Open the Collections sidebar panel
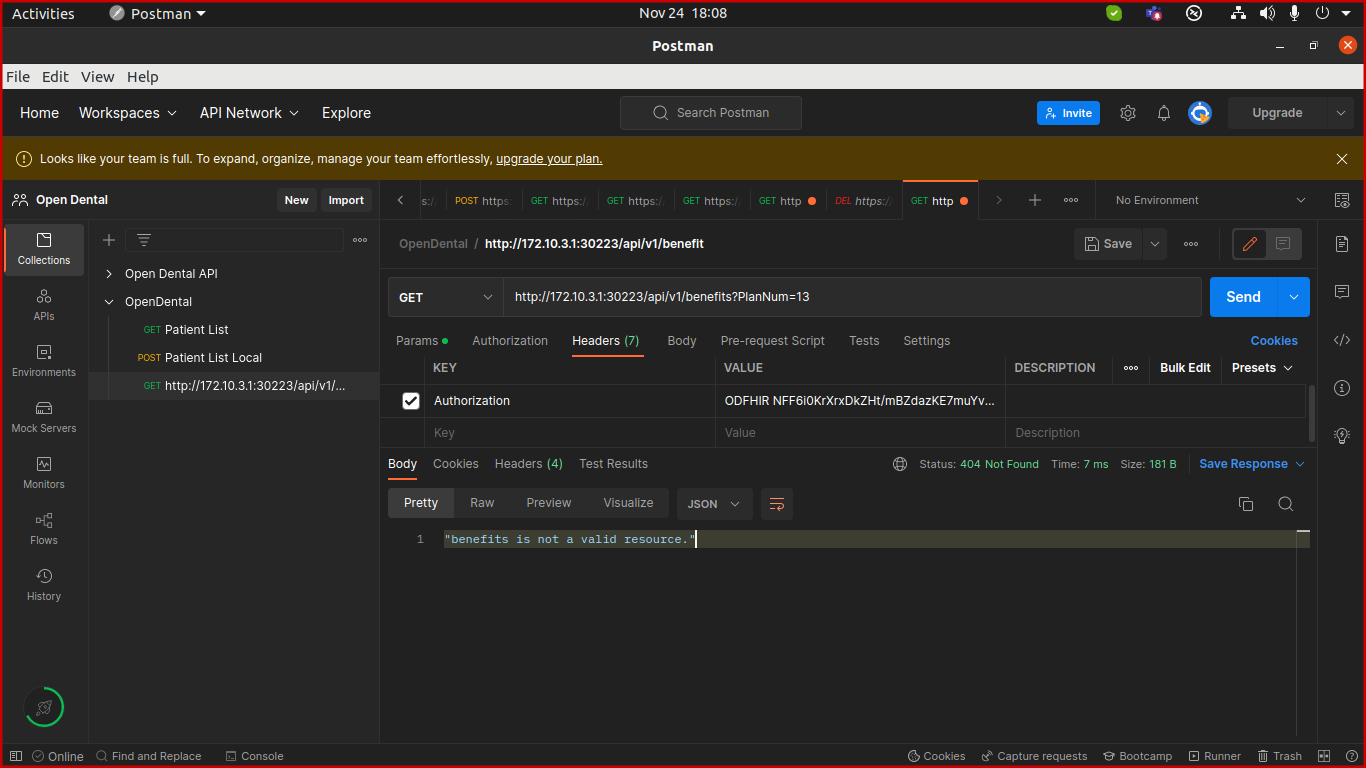The height and width of the screenshot is (768, 1366). coord(44,249)
